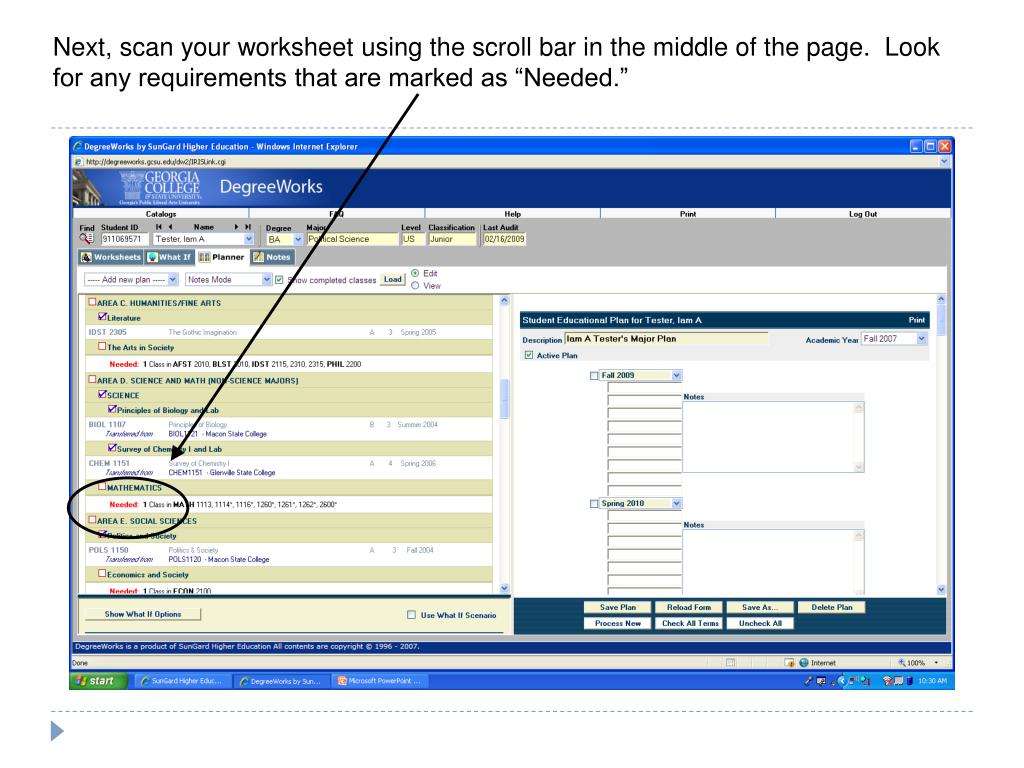Click the page icon in address bar
The width and height of the screenshot is (1024, 768).
(78, 162)
